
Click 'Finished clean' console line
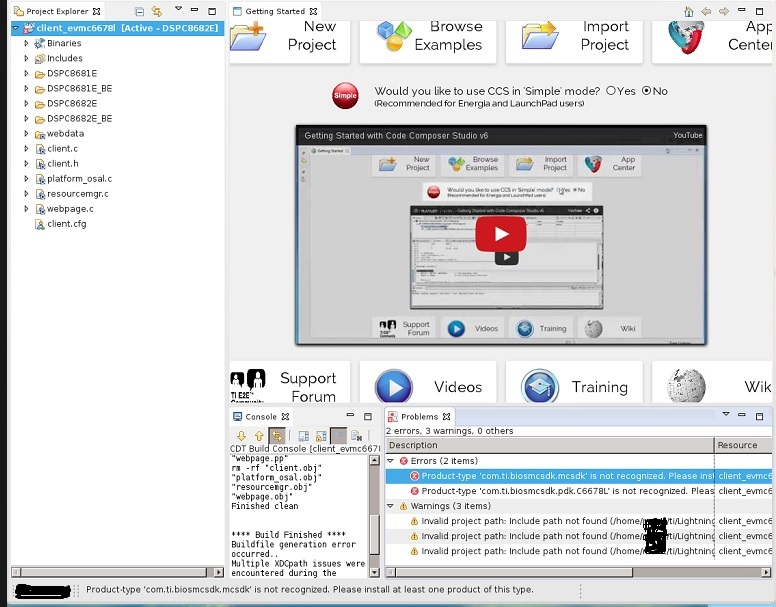265,506
